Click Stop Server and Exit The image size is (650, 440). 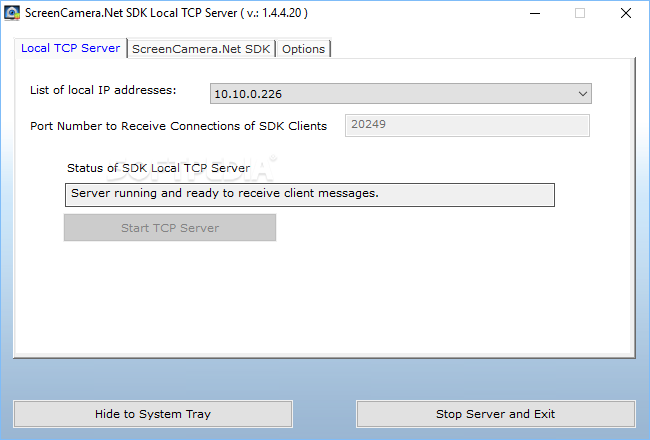click(495, 414)
